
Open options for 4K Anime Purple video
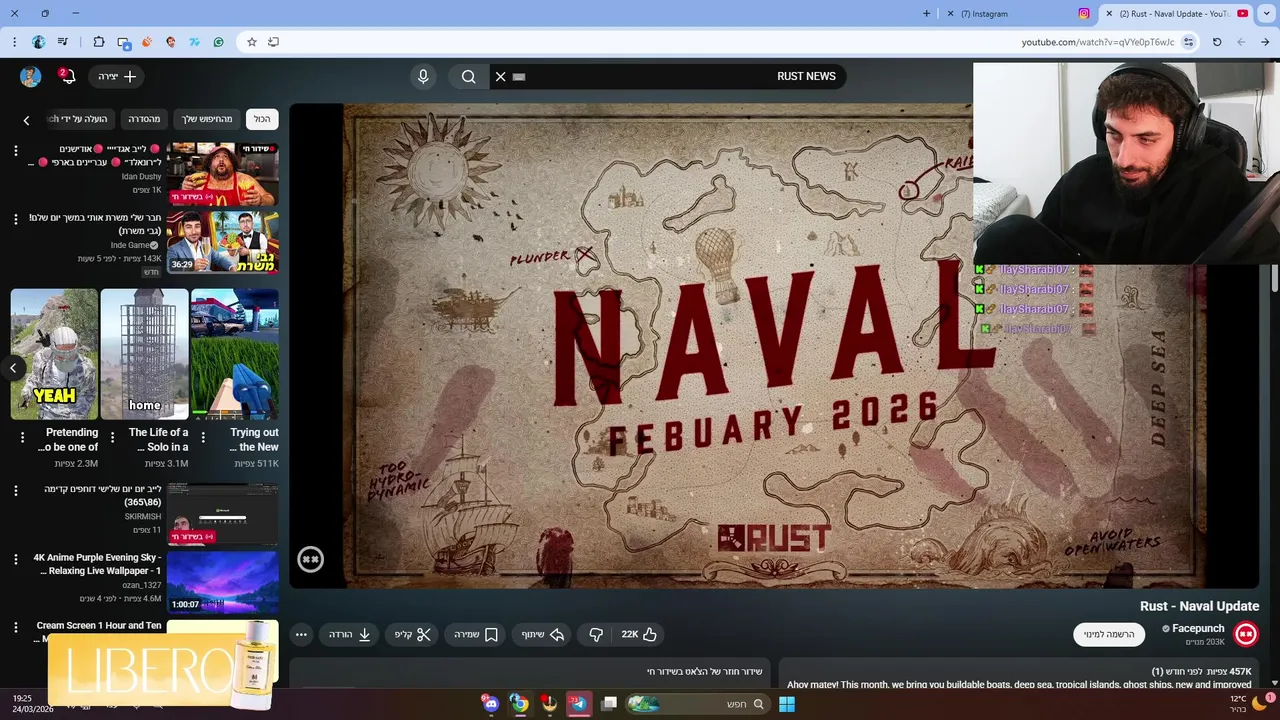point(15,559)
